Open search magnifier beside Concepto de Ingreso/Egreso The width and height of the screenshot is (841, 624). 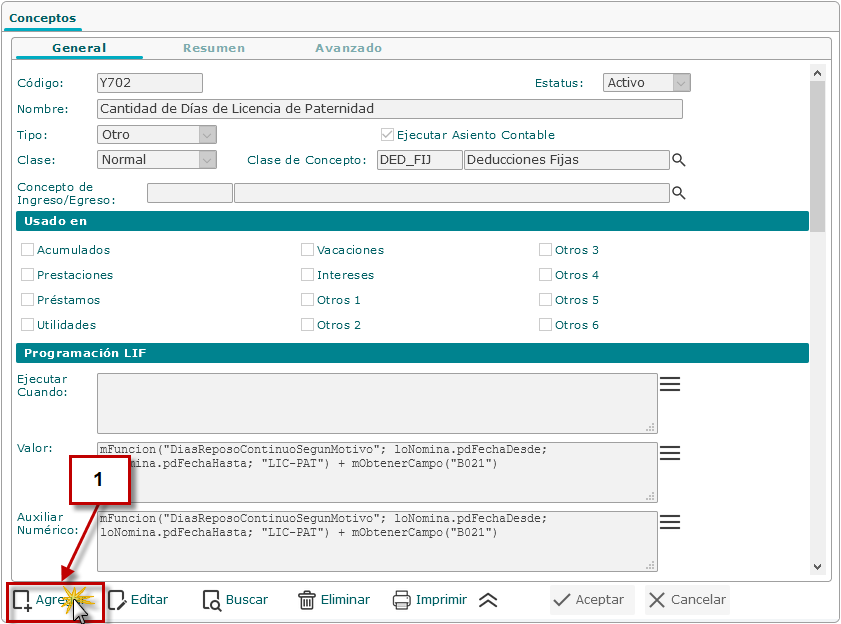pyautogui.click(x=679, y=193)
